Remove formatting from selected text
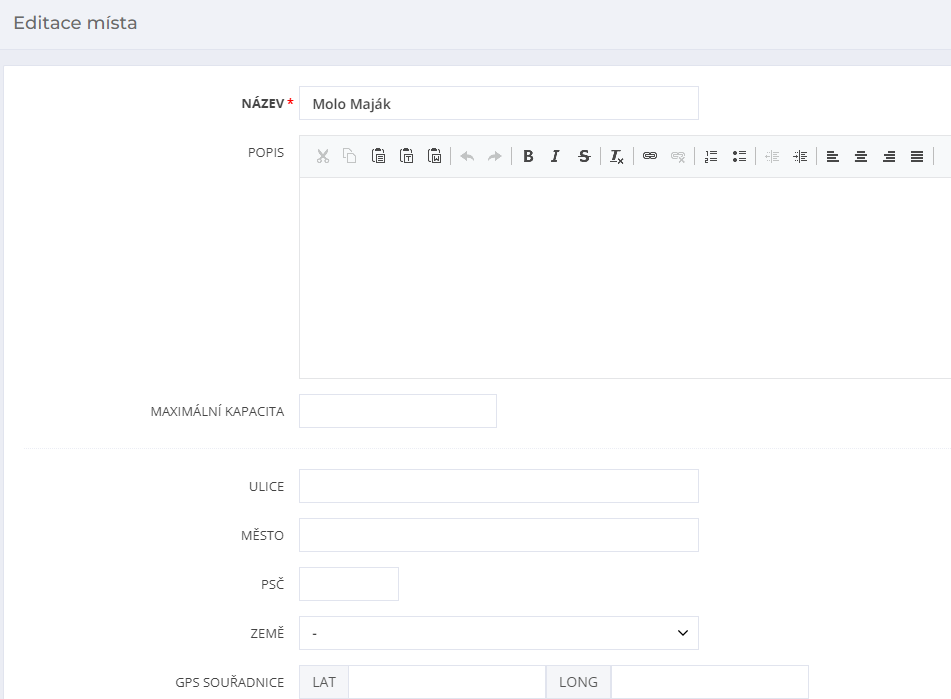 click(x=617, y=156)
